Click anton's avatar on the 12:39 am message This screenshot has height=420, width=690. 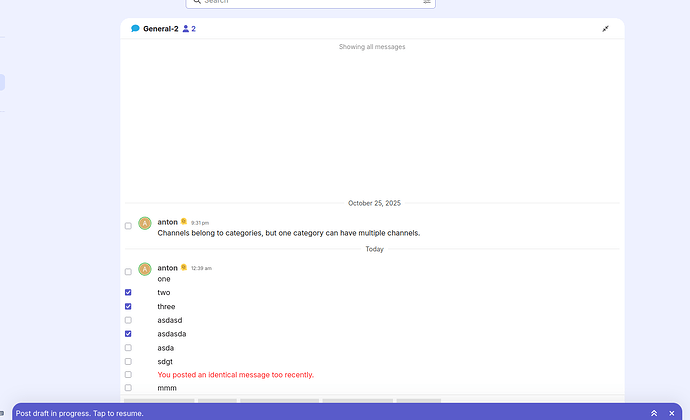pyautogui.click(x=145, y=269)
